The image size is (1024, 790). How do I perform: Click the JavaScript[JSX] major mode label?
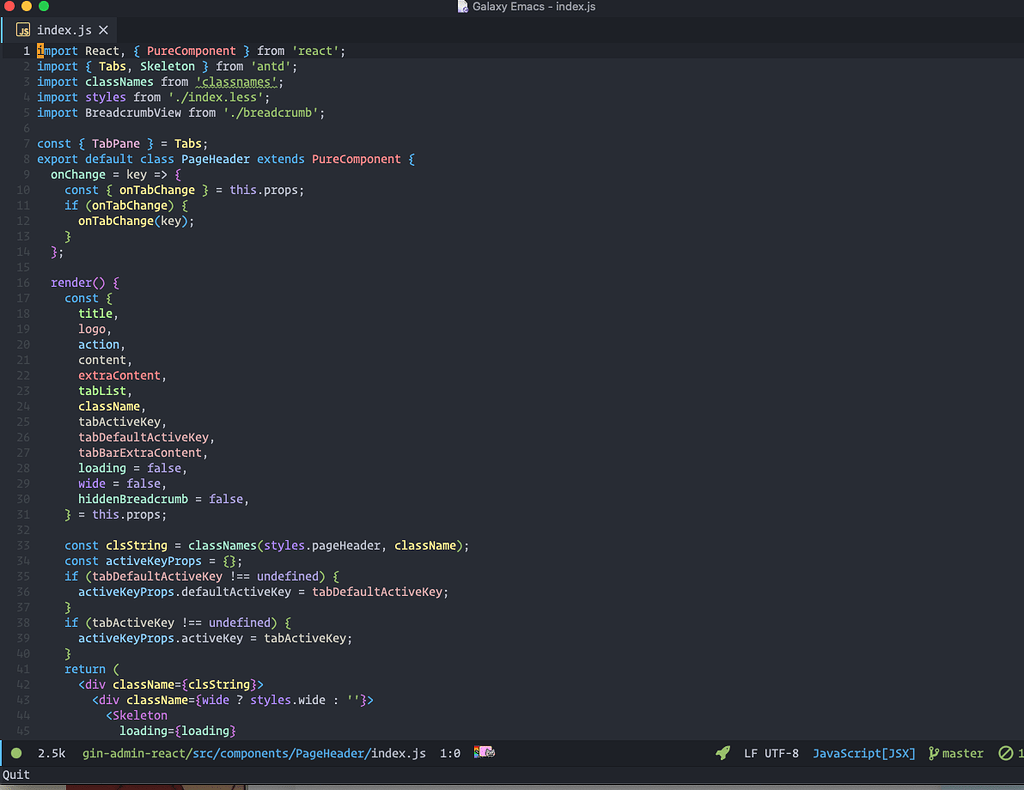click(863, 753)
